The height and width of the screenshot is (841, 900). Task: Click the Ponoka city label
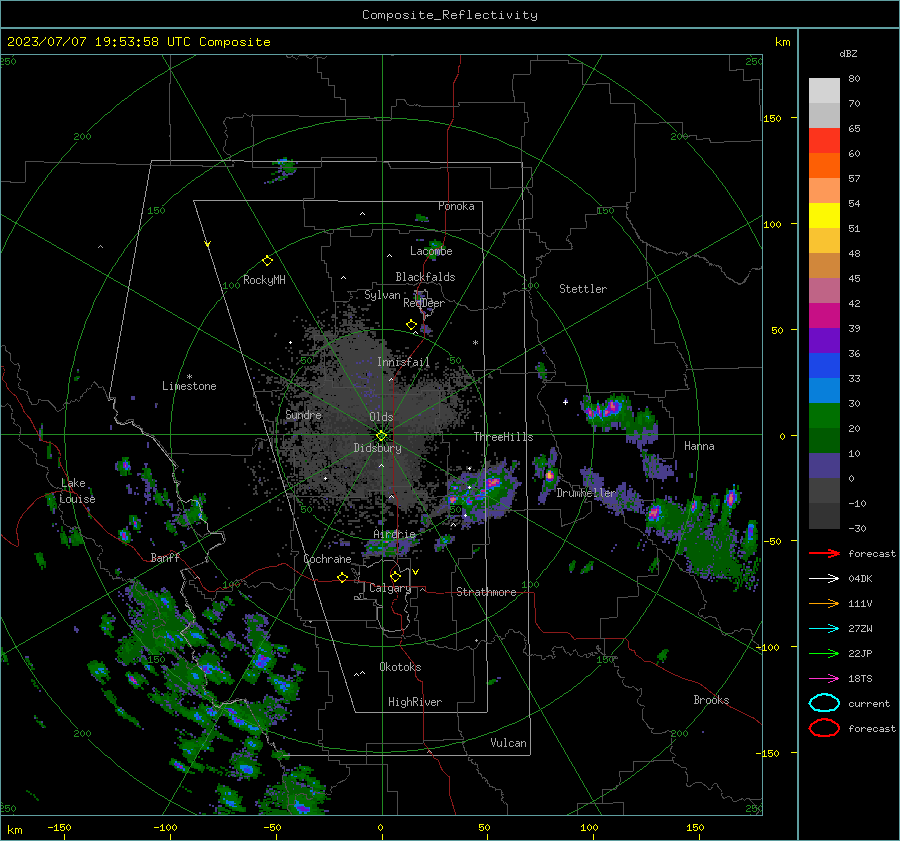tap(456, 206)
